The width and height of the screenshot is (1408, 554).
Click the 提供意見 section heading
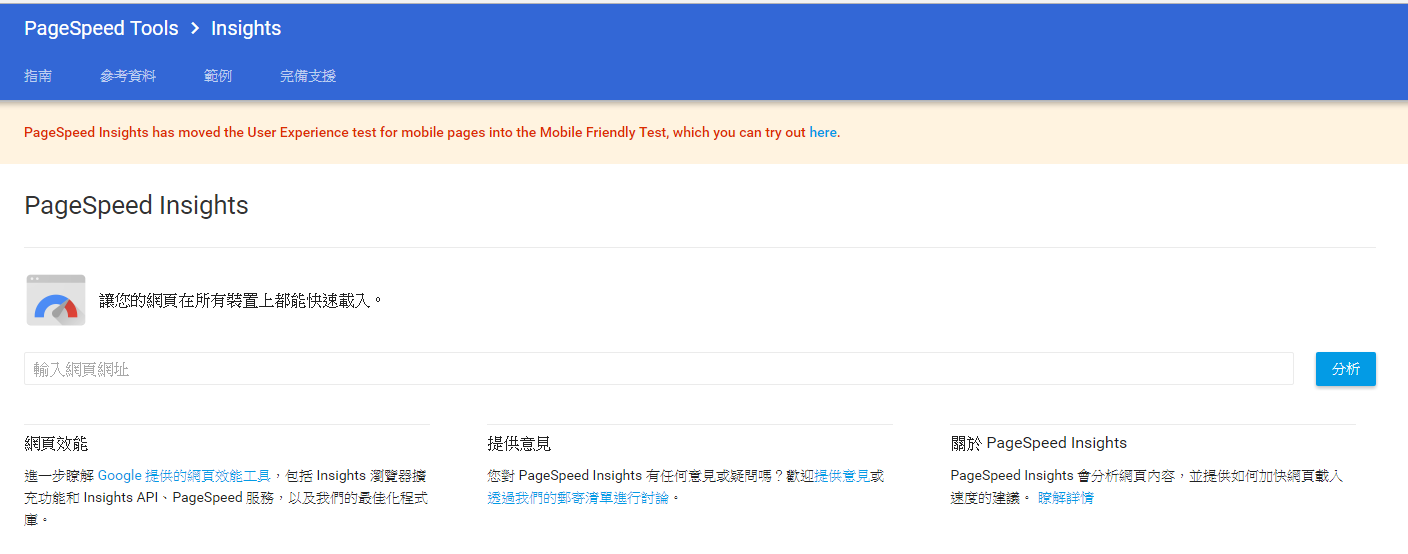tap(519, 443)
